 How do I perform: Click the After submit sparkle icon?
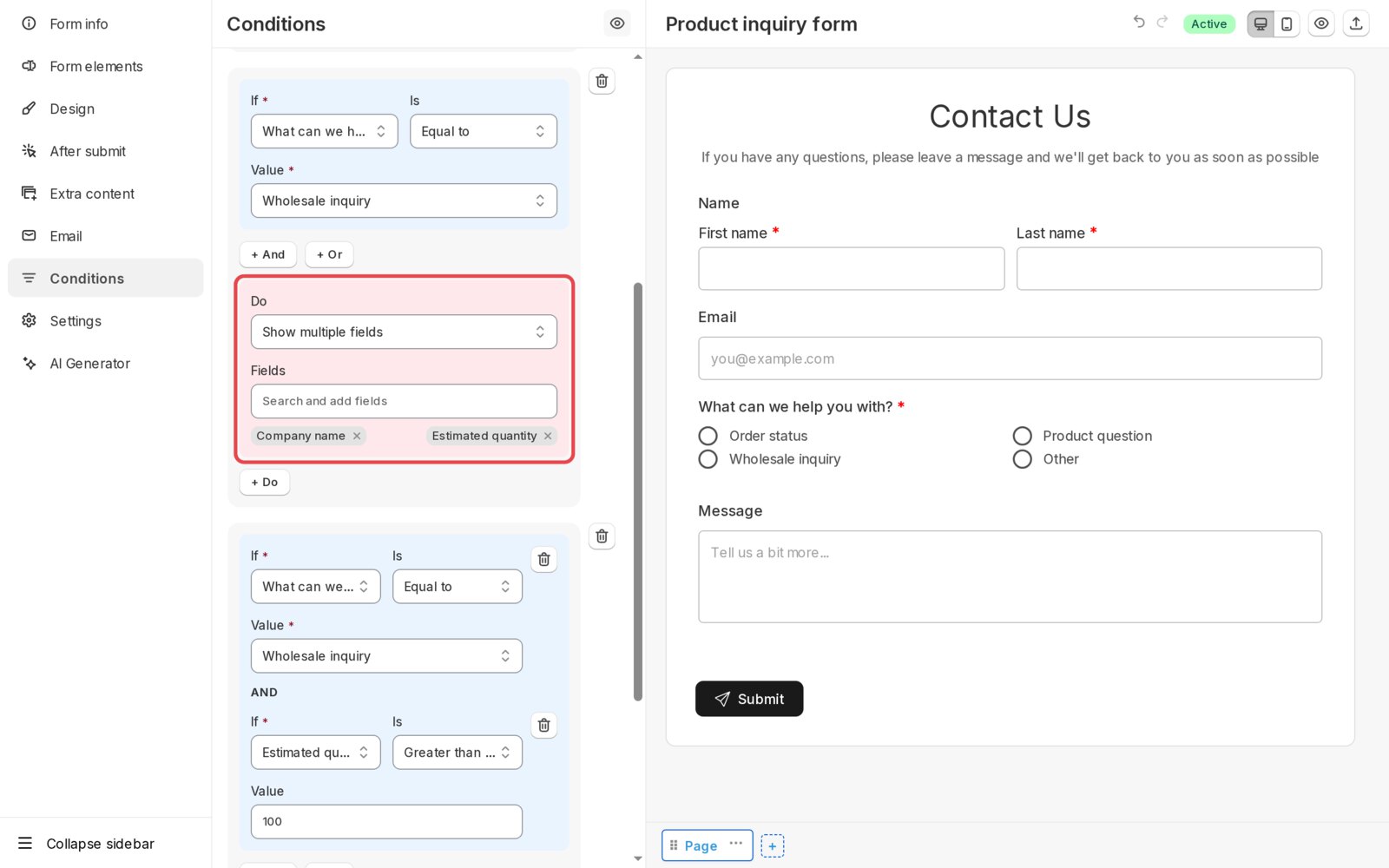point(29,151)
